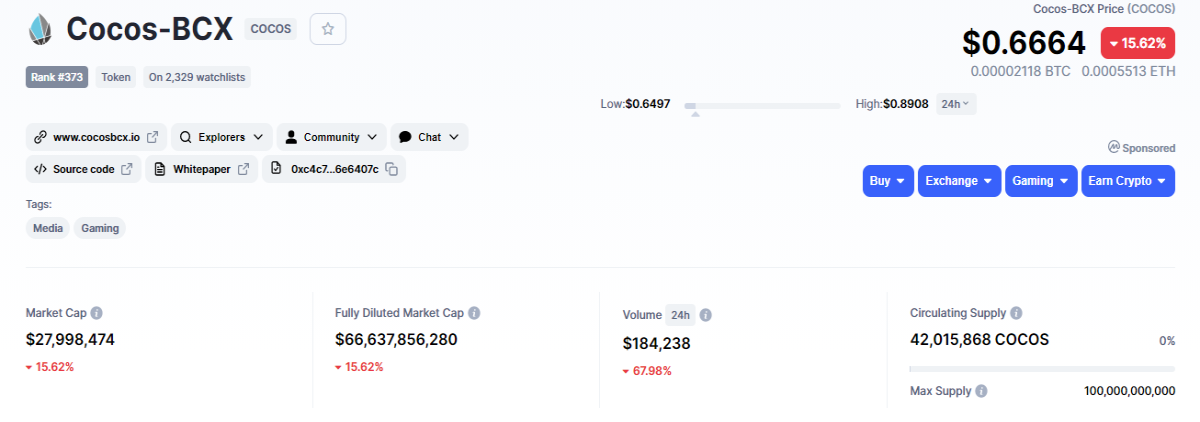Click the Circulating Supply info icon
Screen dimensions: 1200x422
[1016, 313]
